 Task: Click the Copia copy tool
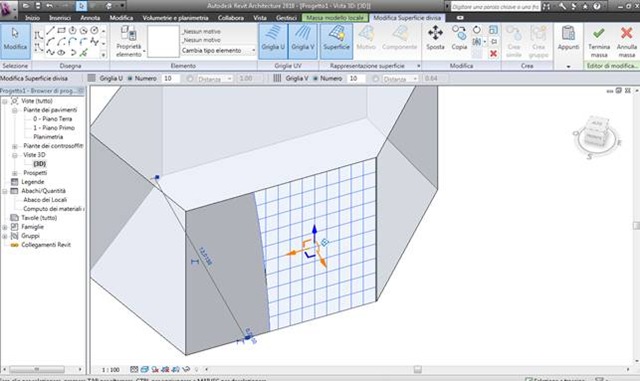(x=459, y=38)
